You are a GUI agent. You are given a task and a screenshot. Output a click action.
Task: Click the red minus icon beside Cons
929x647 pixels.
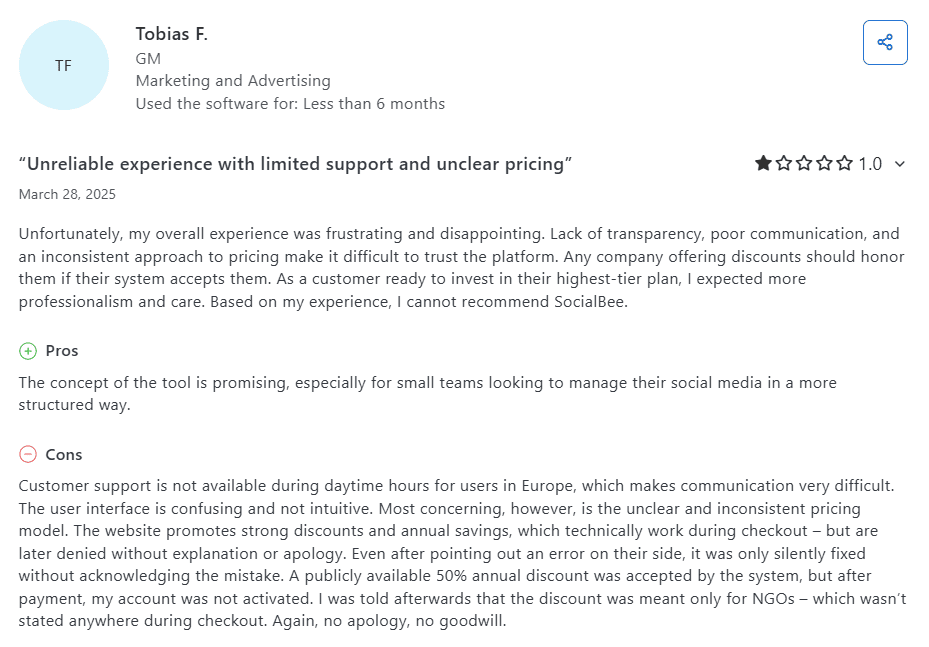(x=26, y=454)
